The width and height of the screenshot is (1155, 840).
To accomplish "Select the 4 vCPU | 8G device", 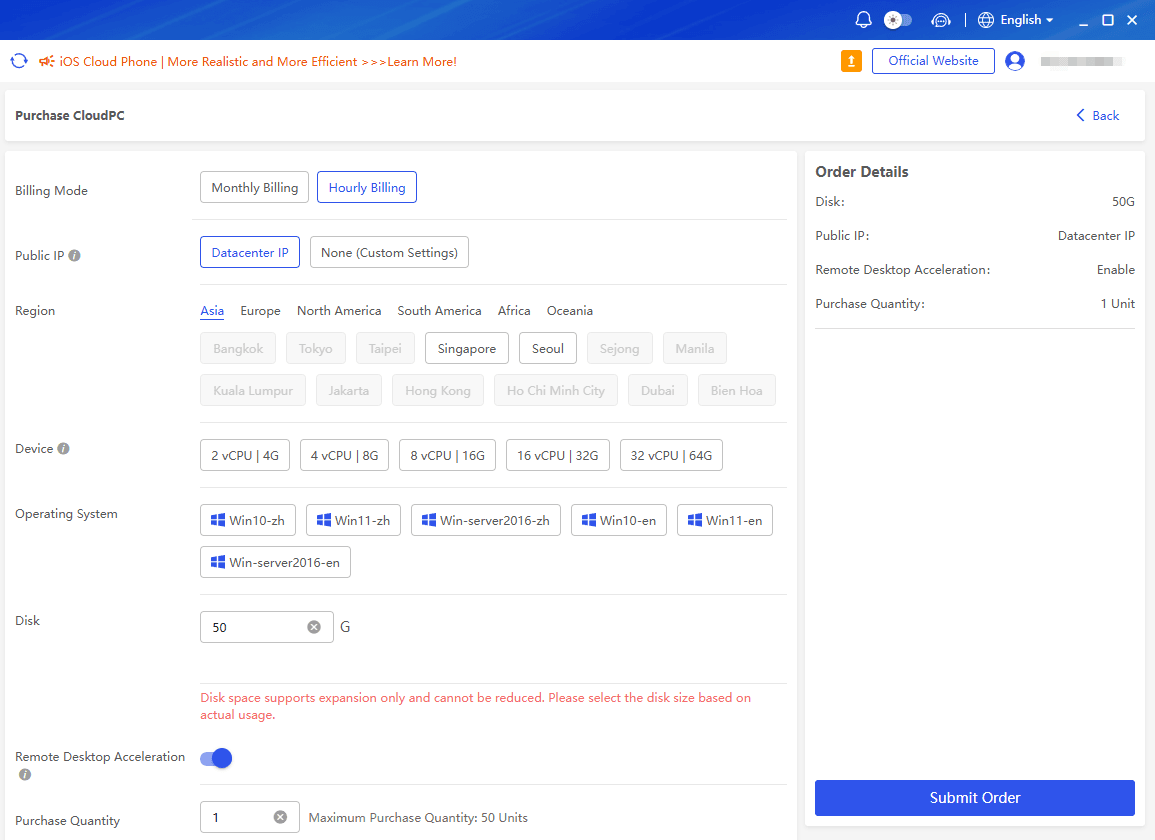I will pos(344,455).
